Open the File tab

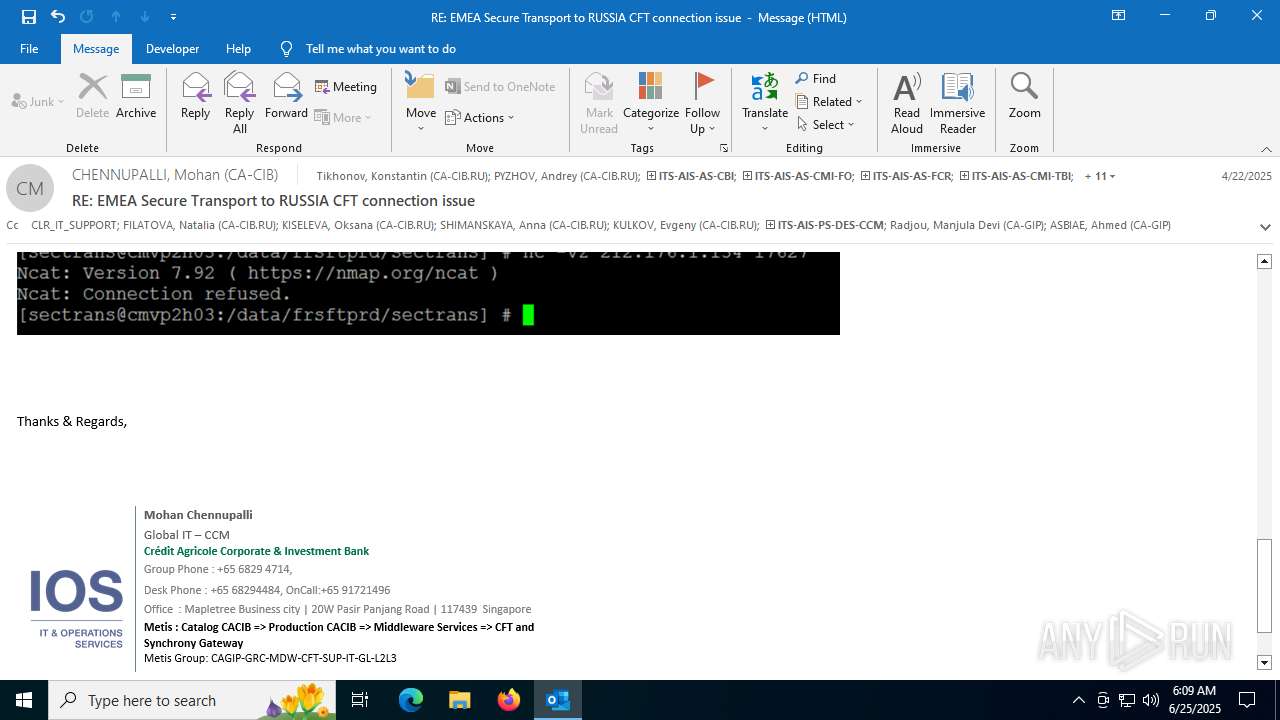pos(29,49)
